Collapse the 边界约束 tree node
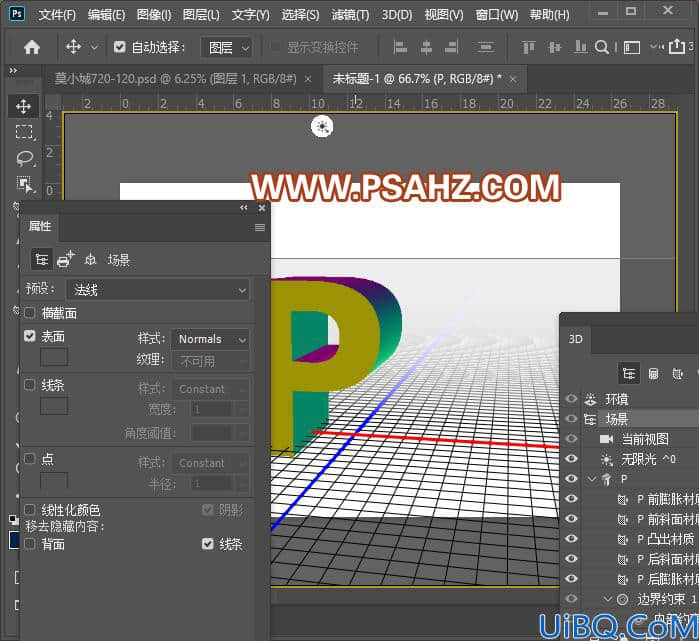This screenshot has height=641, width=699. tap(607, 599)
